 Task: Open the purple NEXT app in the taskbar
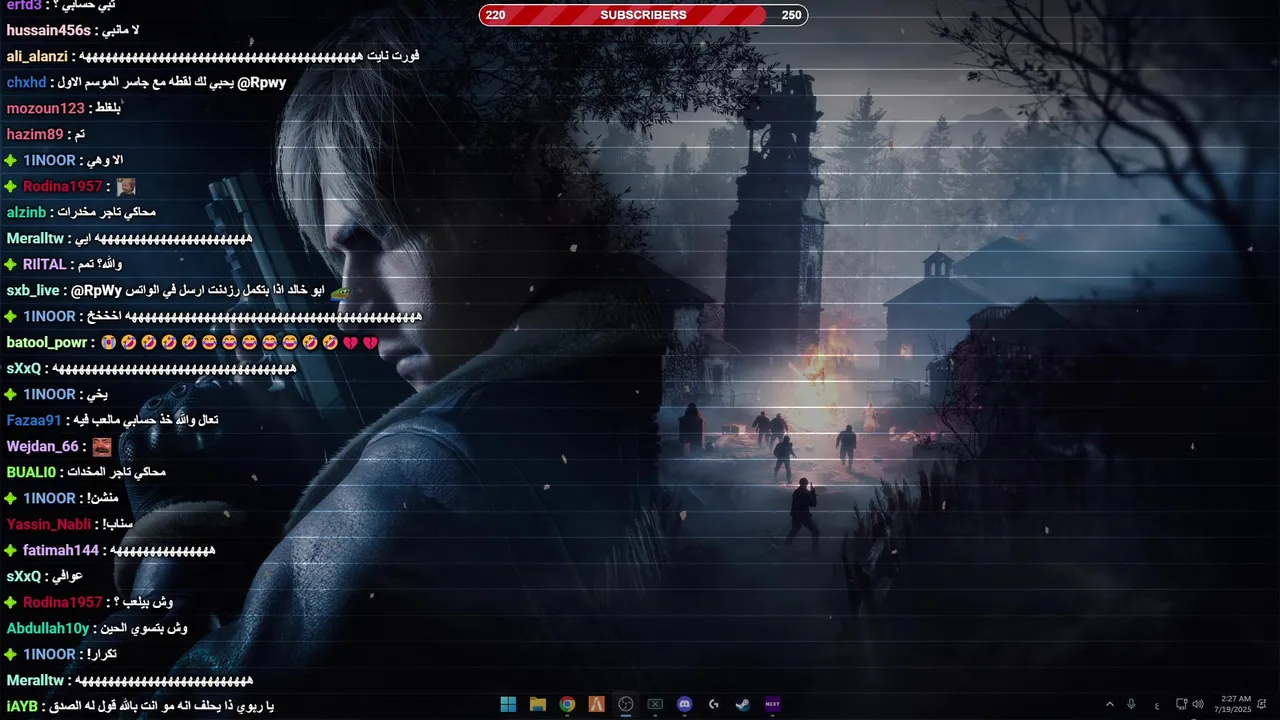click(772, 704)
